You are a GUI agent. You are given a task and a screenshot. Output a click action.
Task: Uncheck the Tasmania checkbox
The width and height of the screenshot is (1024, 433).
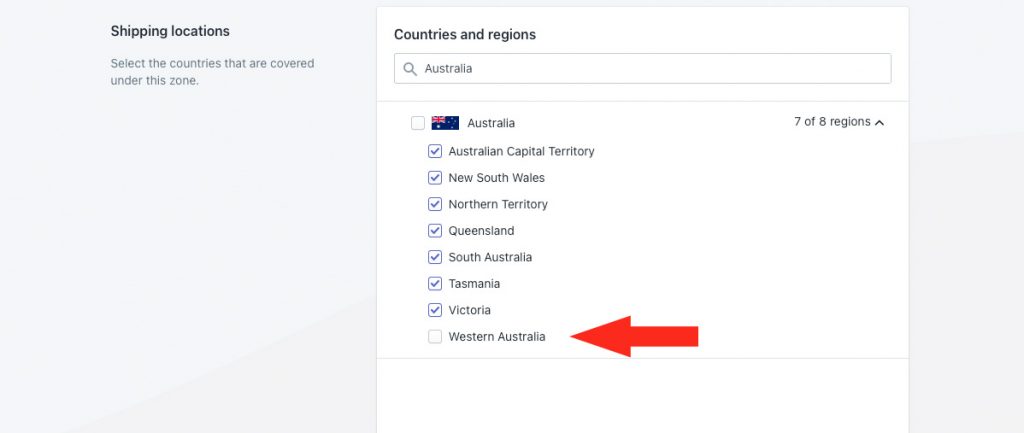[435, 284]
